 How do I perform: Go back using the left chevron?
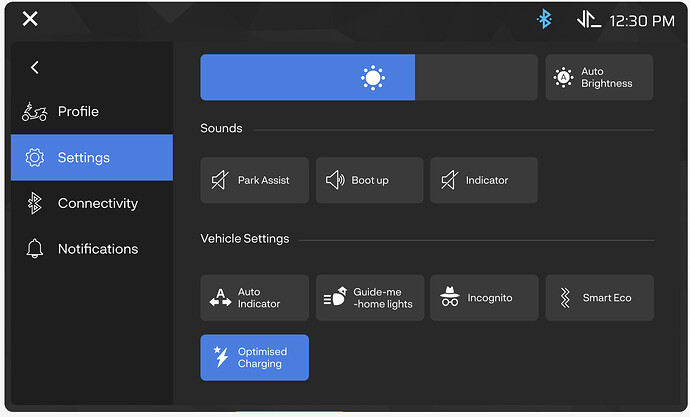click(x=35, y=67)
